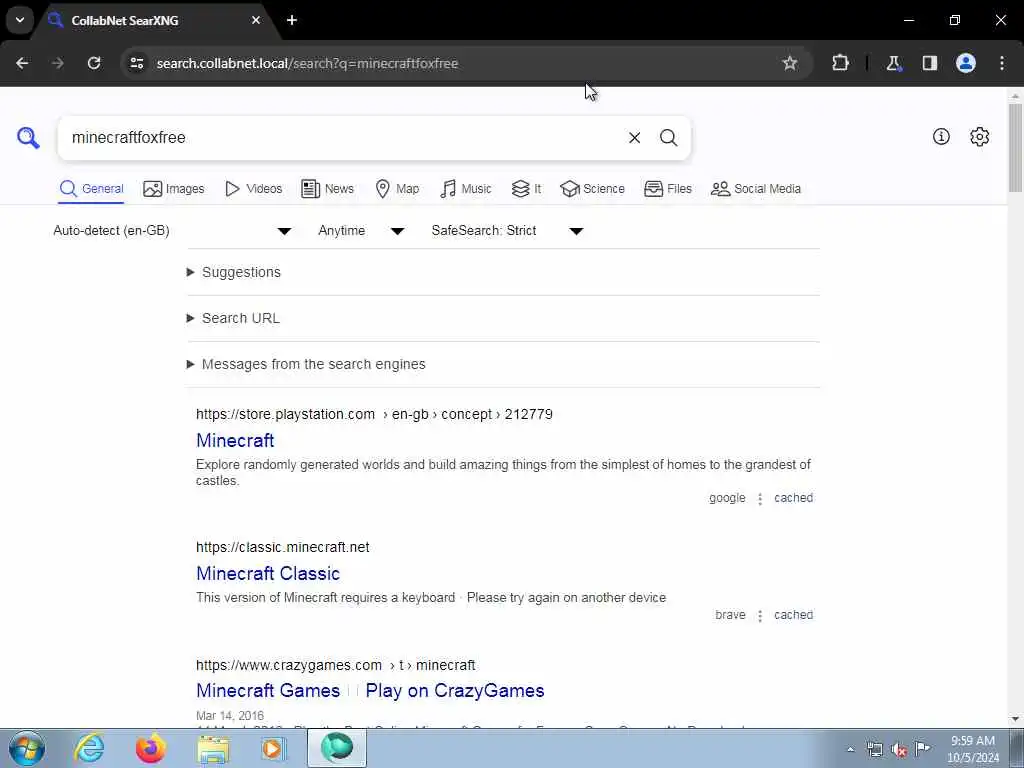
Task: Open the Anytime time range dropdown
Action: point(361,231)
